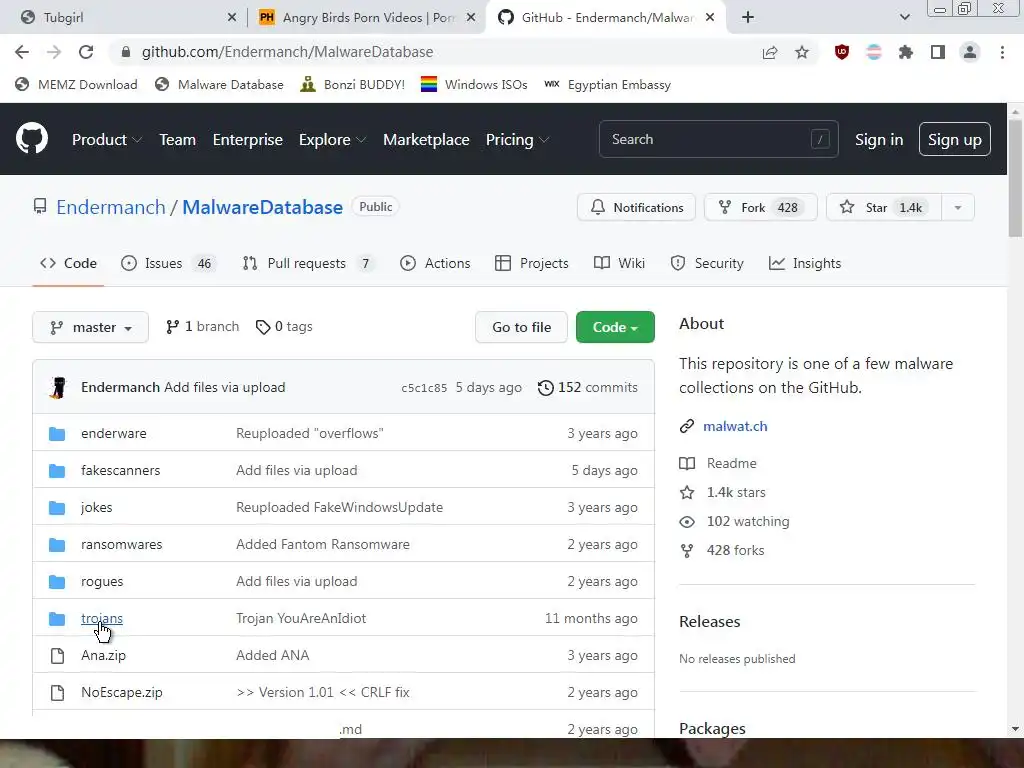This screenshot has width=1024, height=768.
Task: Click the ransomwares folder icon
Action: pyautogui.click(x=57, y=545)
